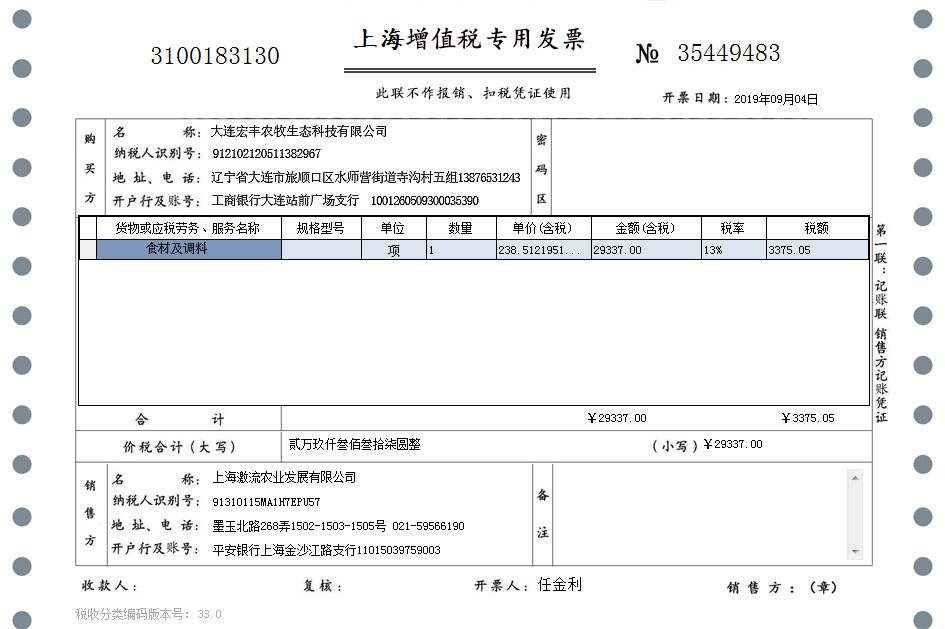Click buyer taxpayer ID 912102120511382967
Viewport: 945px width, 629px height.
pos(267,154)
